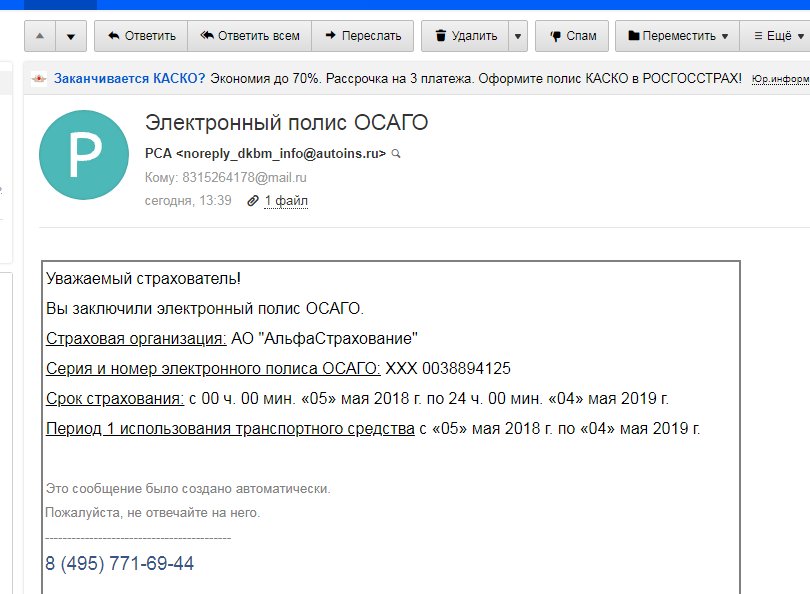Go to previous message with up arrow
Image resolution: width=810 pixels, height=594 pixels.
[x=40, y=36]
